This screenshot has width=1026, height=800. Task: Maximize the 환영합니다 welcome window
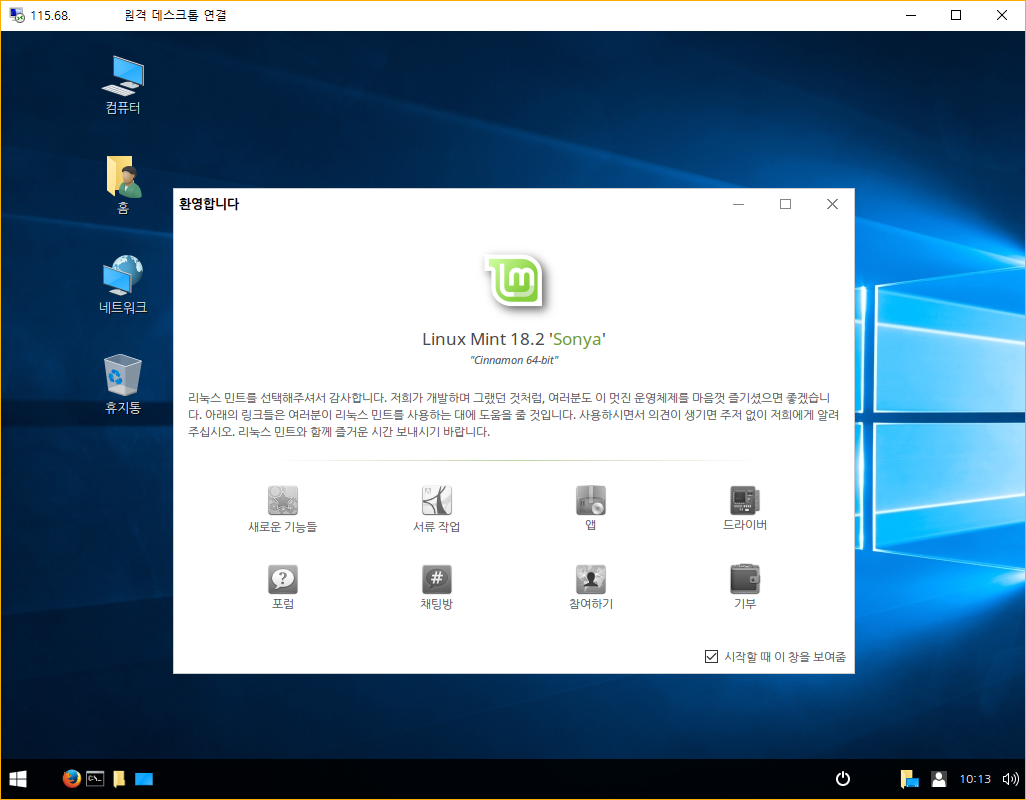785,204
